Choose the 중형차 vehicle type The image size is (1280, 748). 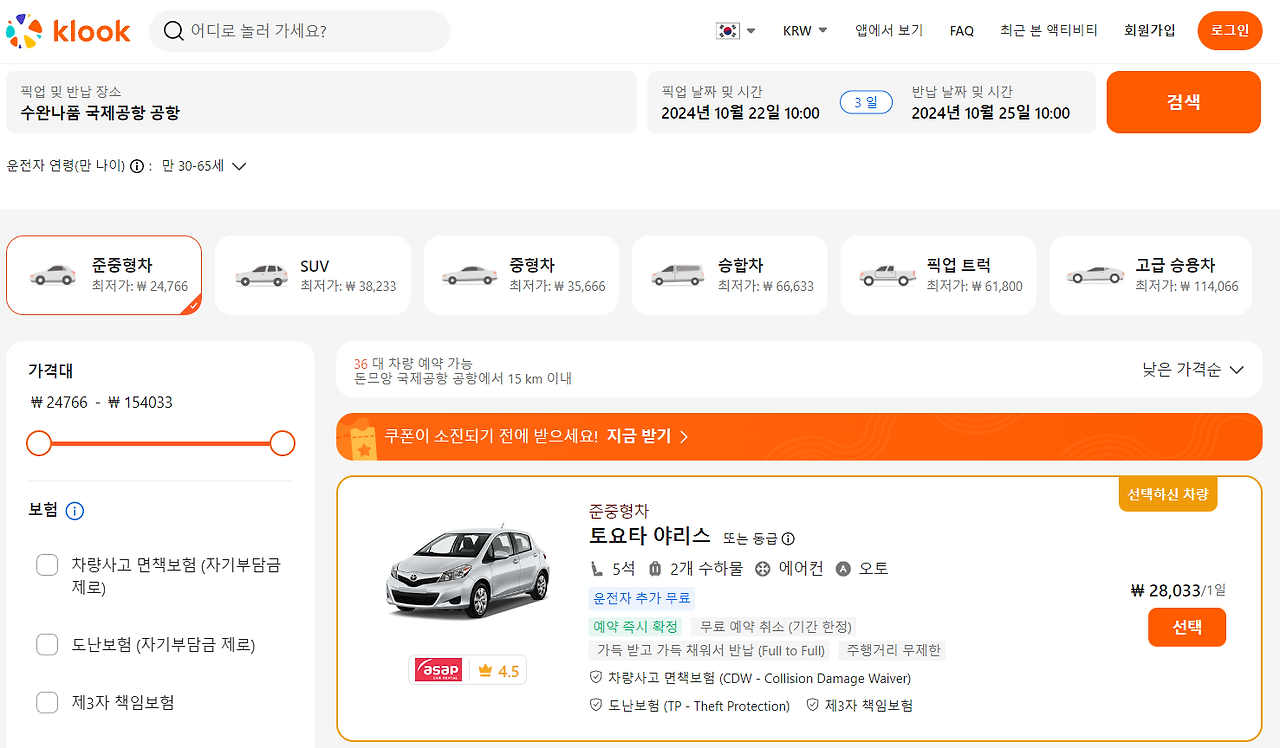(520, 275)
